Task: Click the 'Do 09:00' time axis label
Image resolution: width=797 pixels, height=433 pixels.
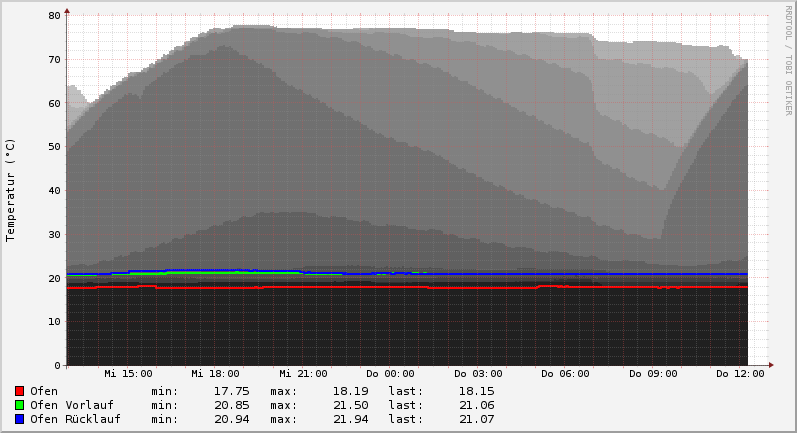Action: coord(653,374)
